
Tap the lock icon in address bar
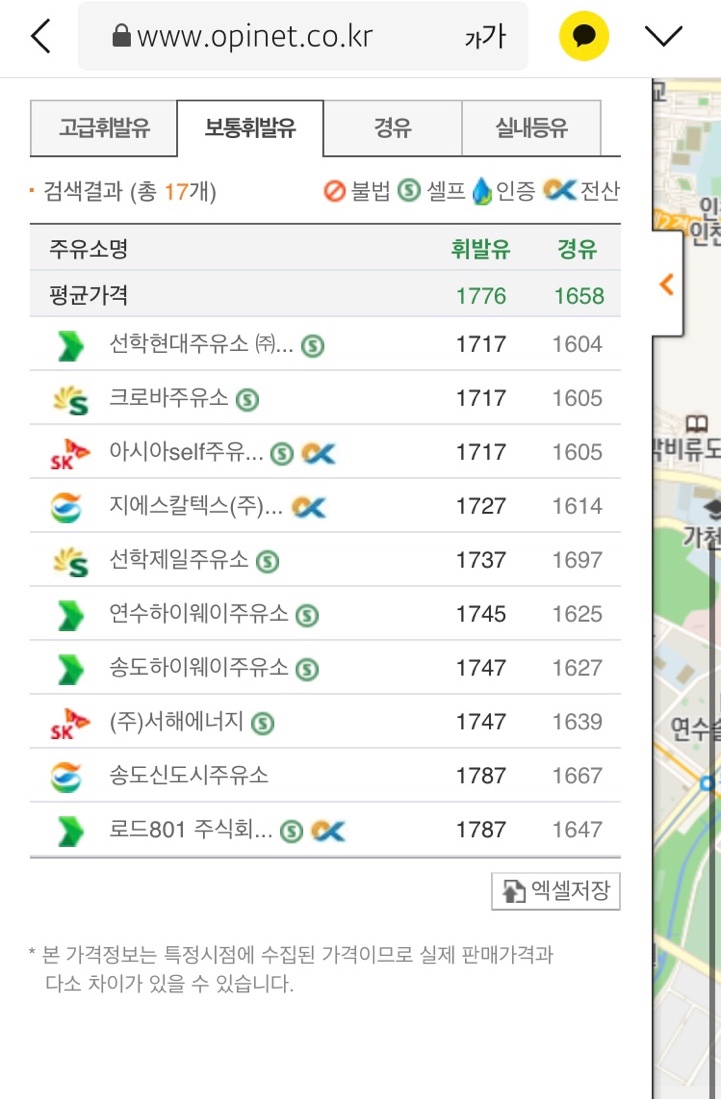121,35
